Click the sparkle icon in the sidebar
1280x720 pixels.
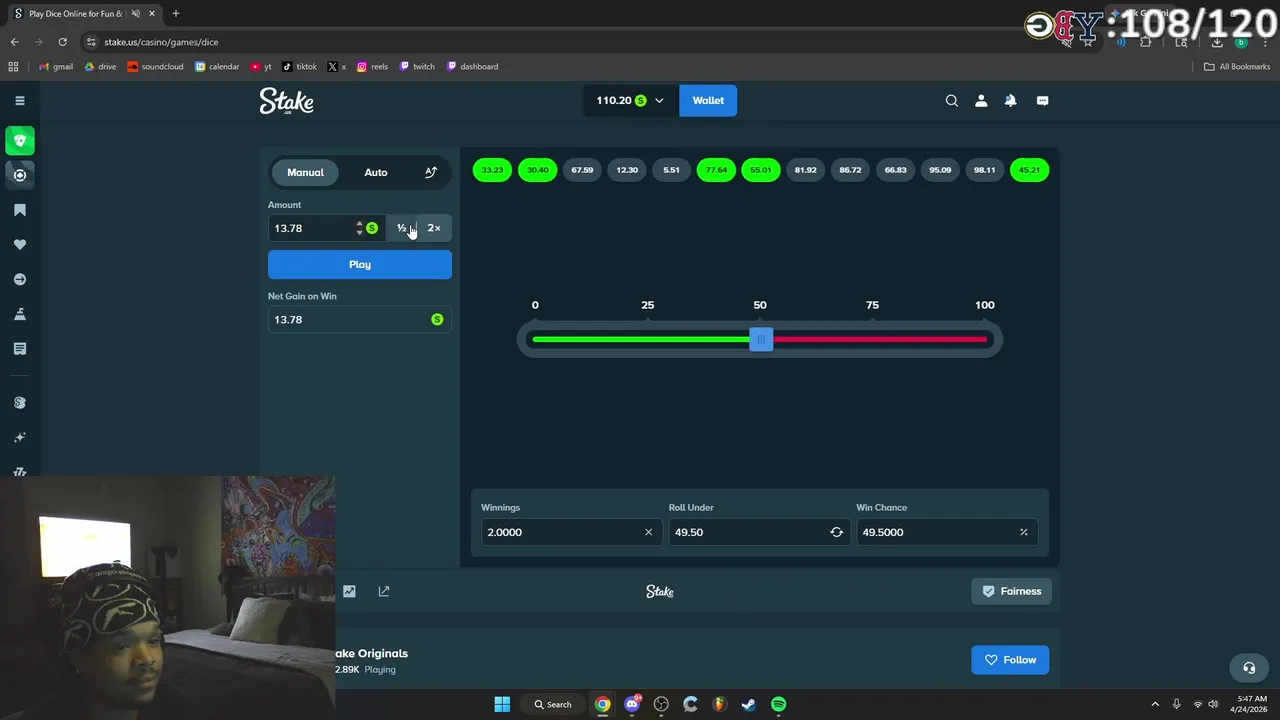[x=20, y=438]
